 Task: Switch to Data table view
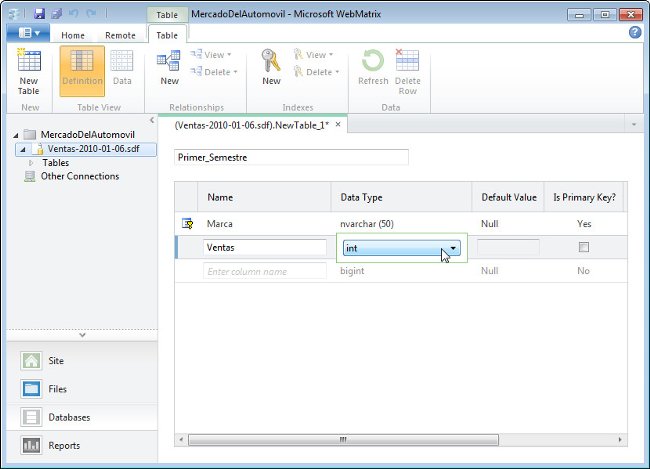tap(122, 68)
